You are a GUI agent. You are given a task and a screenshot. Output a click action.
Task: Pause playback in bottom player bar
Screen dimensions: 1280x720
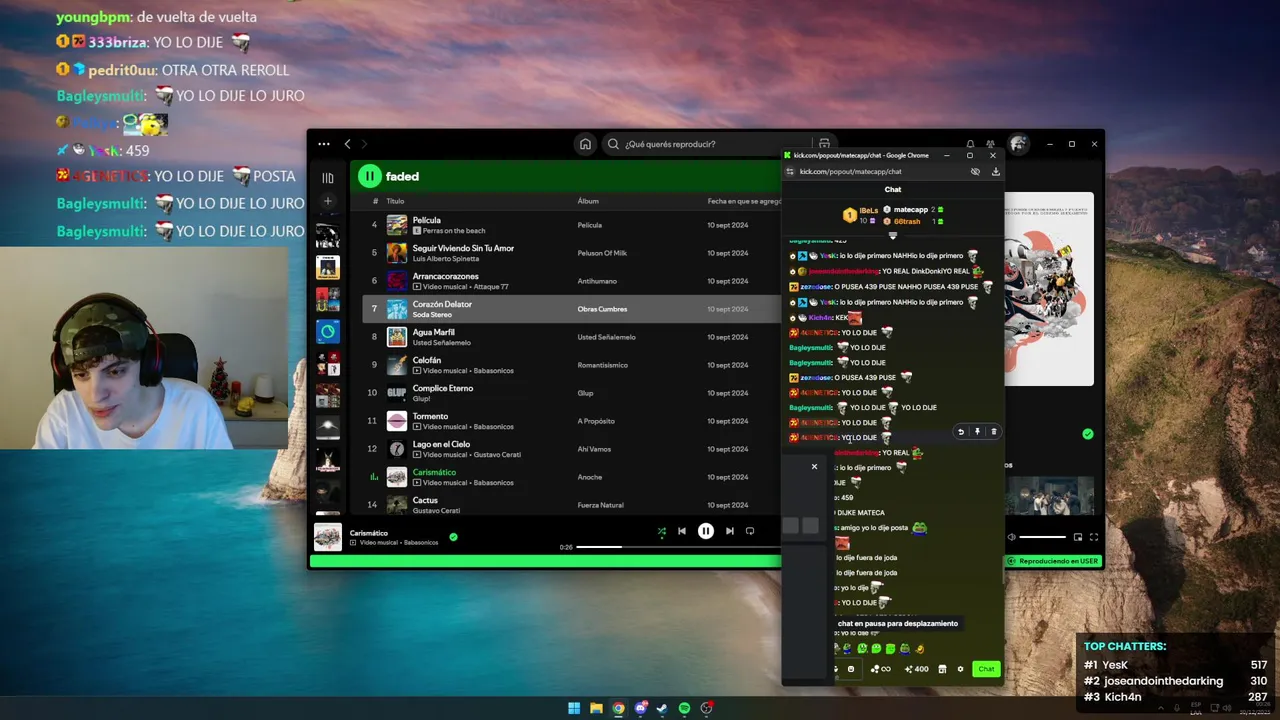pos(706,531)
